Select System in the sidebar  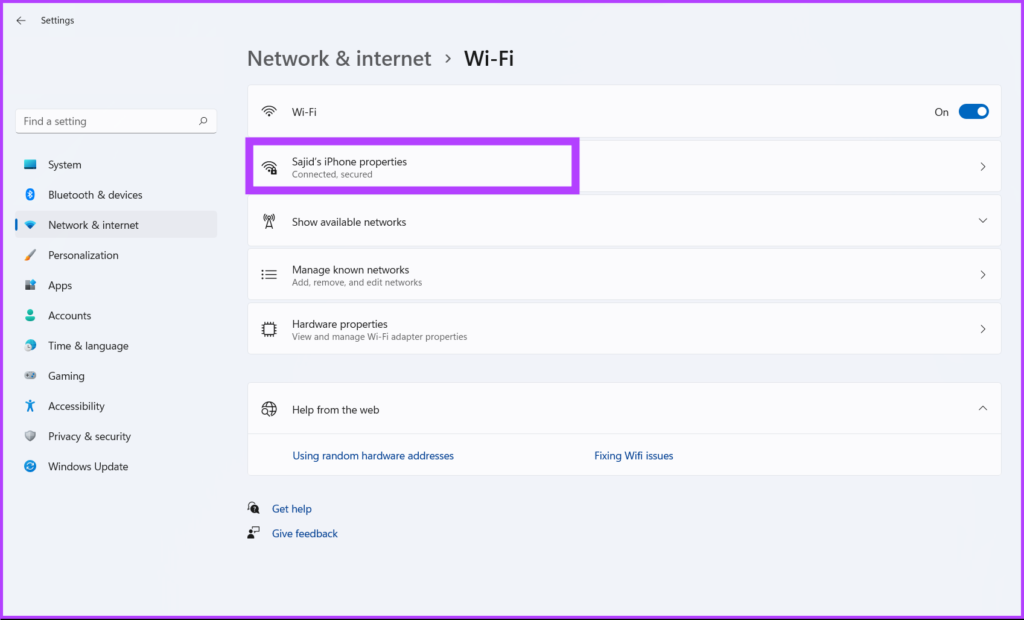point(65,165)
